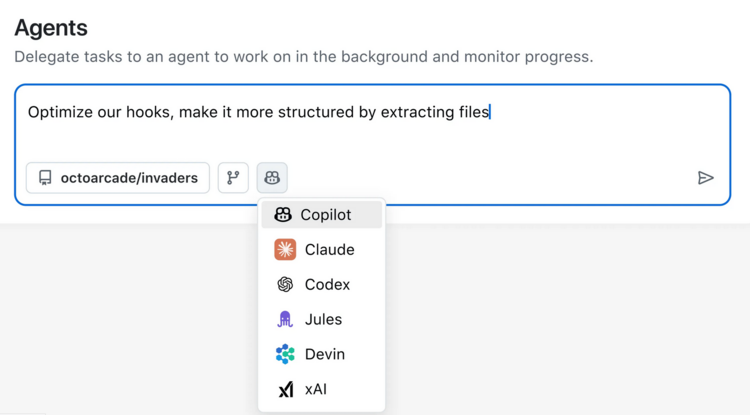Viewport: 750px width, 415px height.
Task: Click the Devin hexagon cluster icon
Action: point(285,354)
